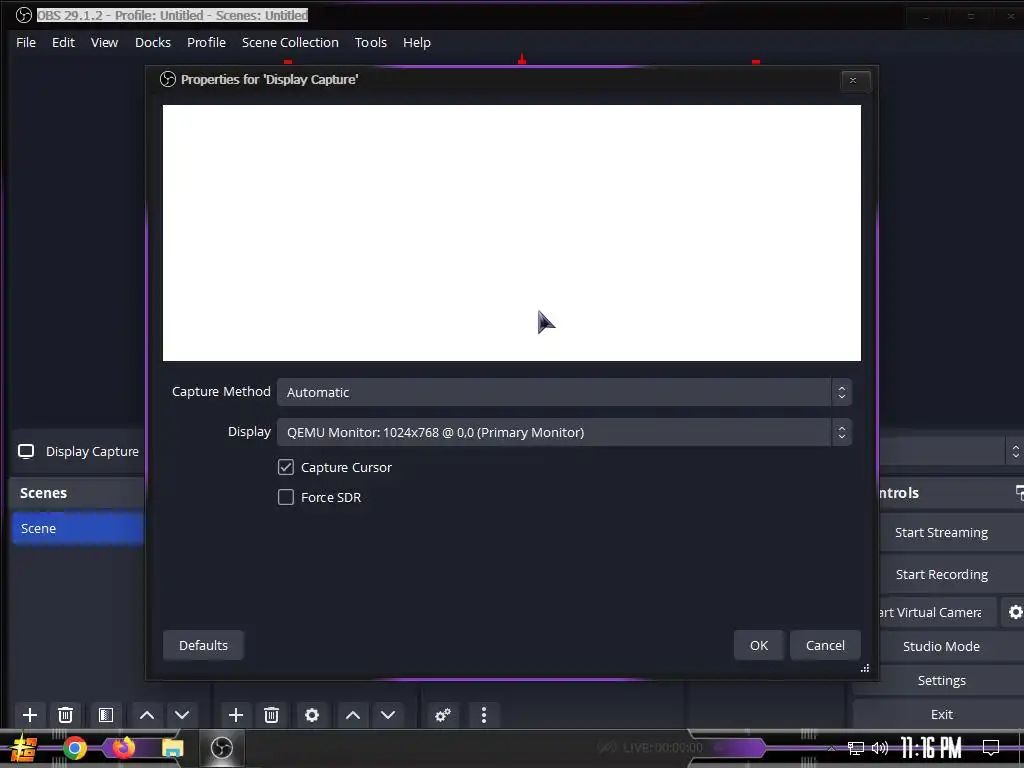This screenshot has height=768, width=1024.
Task: Select the Display Capture source label
Action: pos(92,451)
